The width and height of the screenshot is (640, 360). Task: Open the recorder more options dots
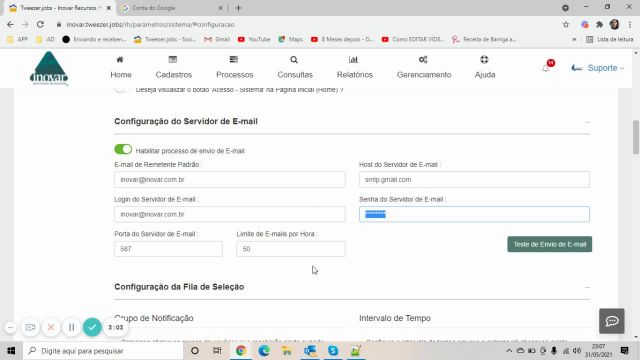click(x=10, y=327)
